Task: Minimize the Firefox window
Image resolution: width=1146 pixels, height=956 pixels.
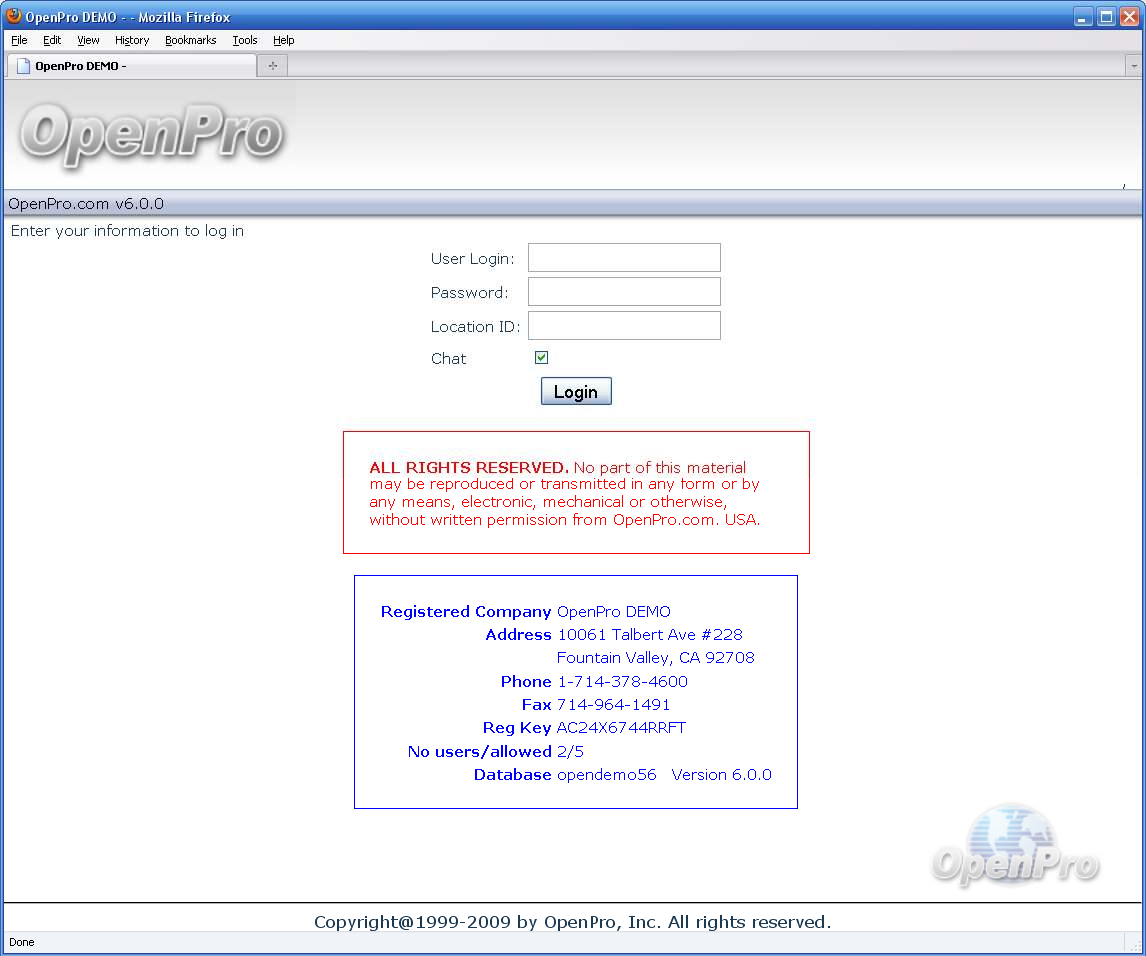Action: 1083,16
